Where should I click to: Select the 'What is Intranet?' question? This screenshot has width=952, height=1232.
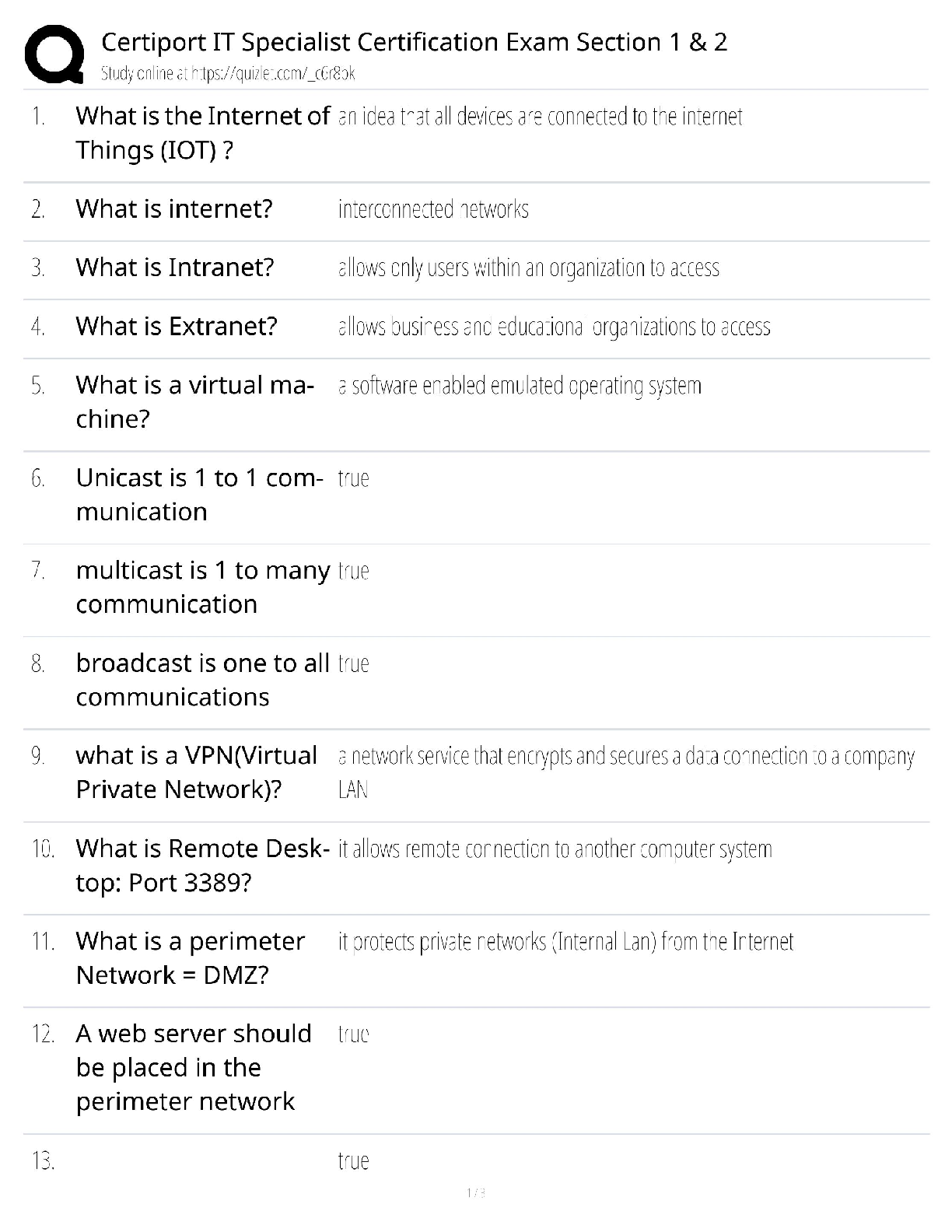tap(175, 268)
